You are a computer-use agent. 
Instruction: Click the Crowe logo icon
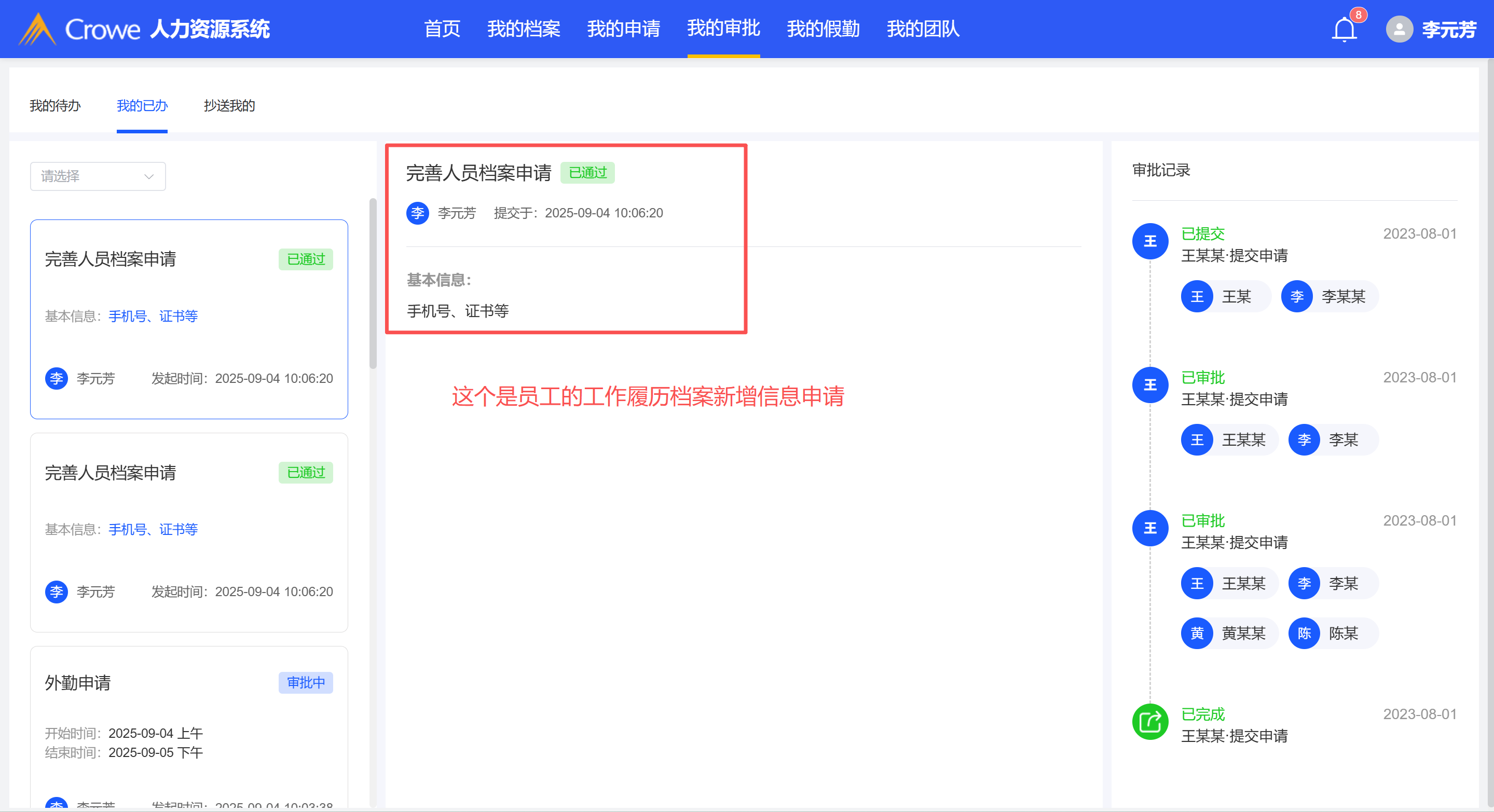37,29
